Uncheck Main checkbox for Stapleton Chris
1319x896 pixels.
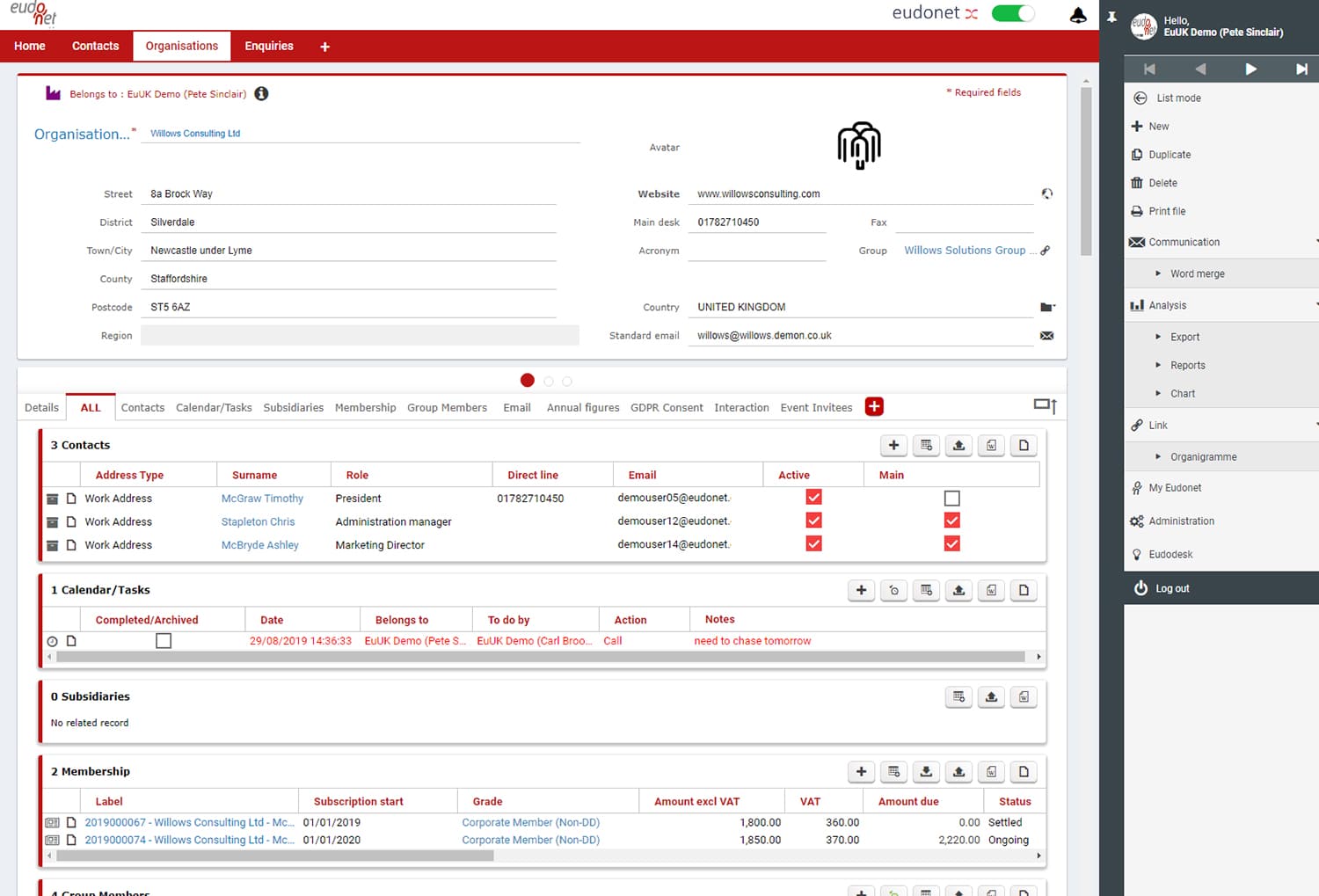click(x=951, y=521)
